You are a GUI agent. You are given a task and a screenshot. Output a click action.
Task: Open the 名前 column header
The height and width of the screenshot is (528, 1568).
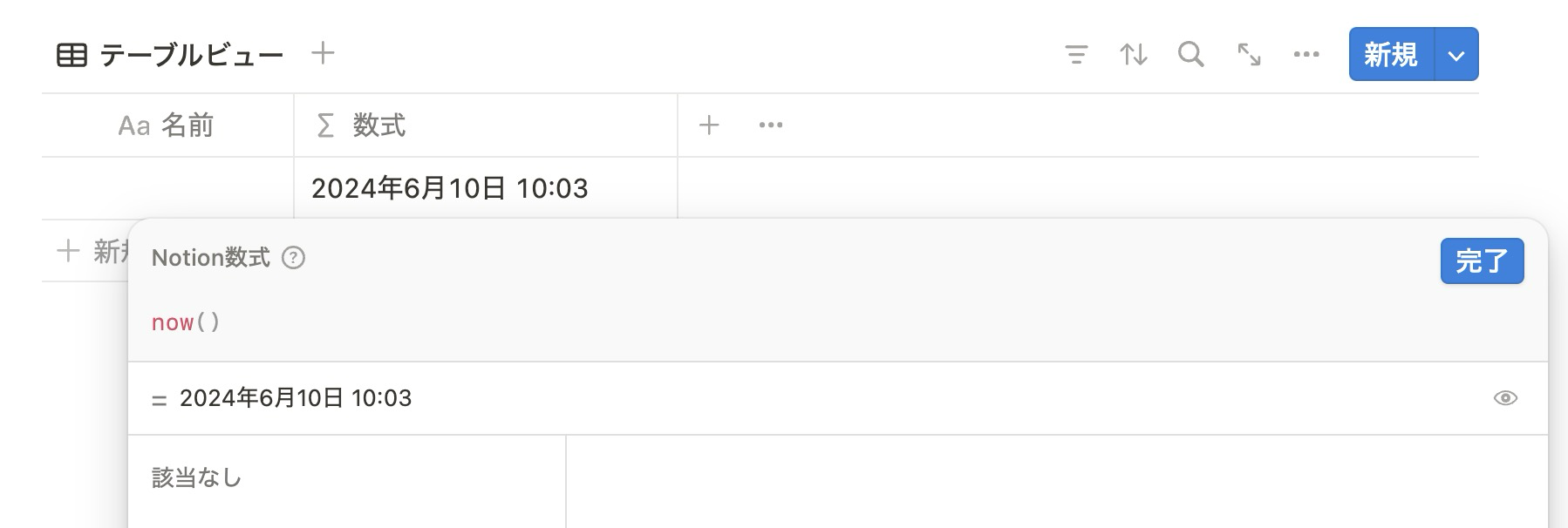pyautogui.click(x=167, y=125)
